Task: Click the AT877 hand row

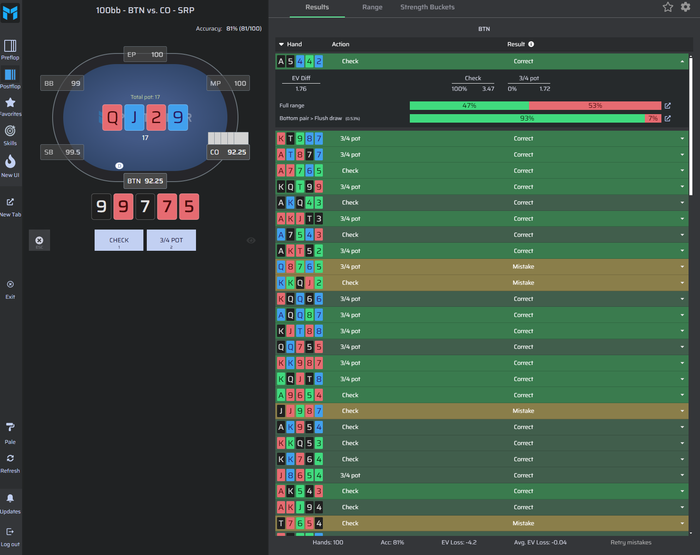Action: tap(482, 154)
